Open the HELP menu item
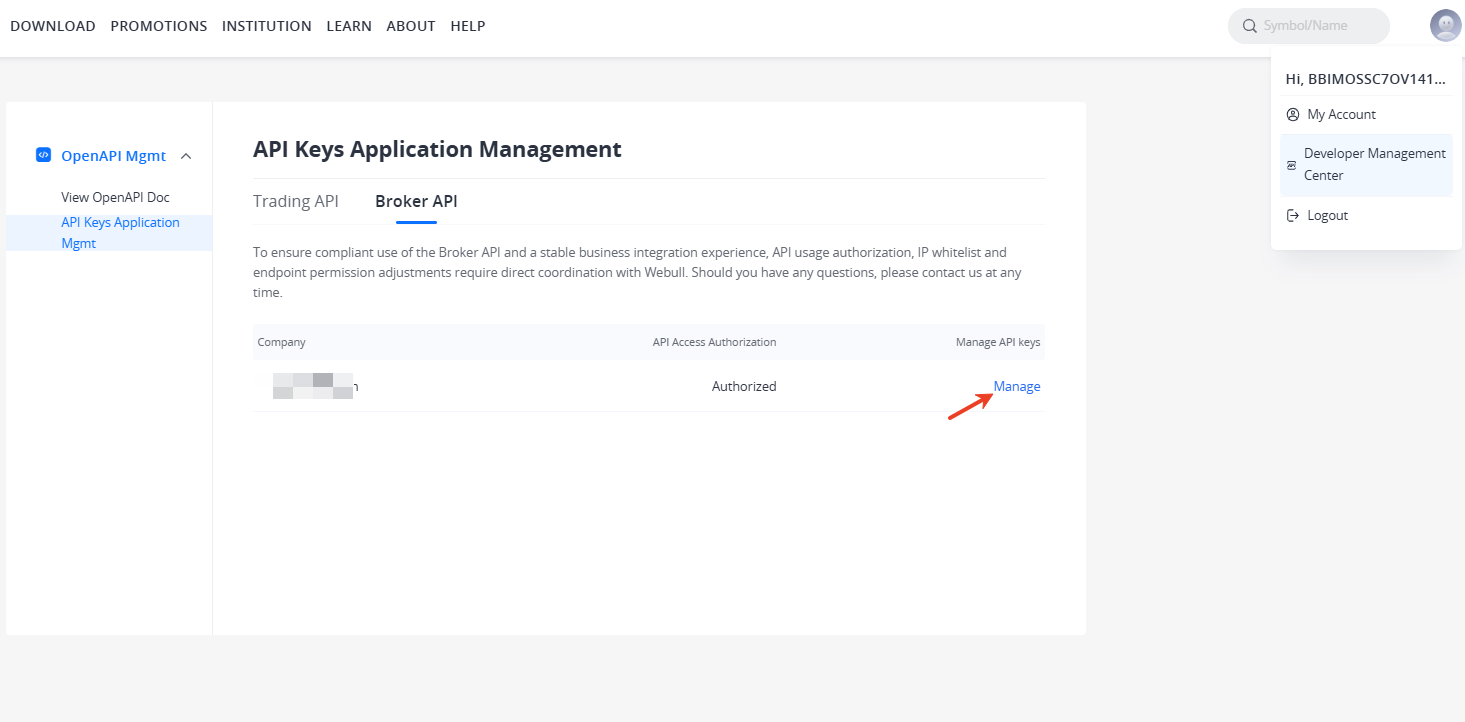The image size is (1465, 722). pos(468,26)
